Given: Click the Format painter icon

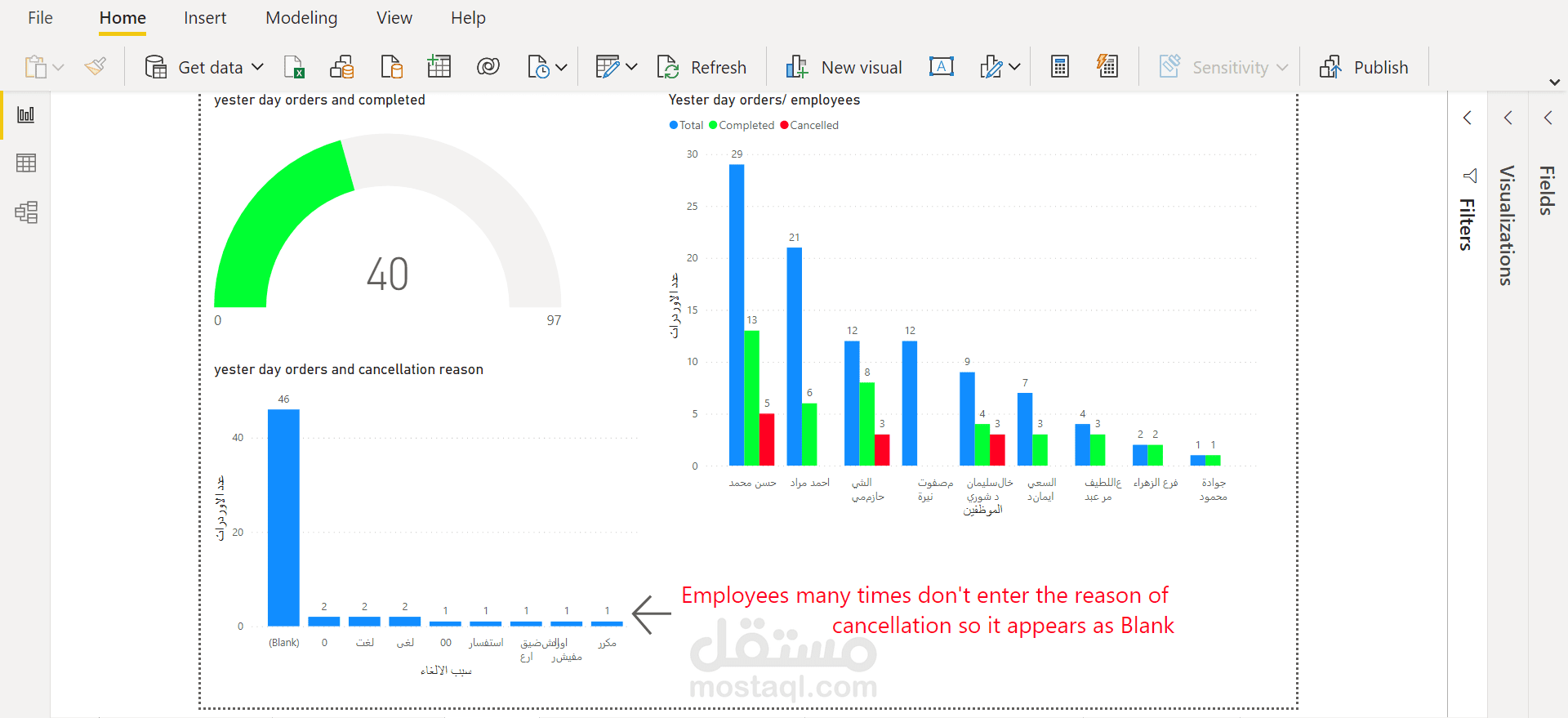Looking at the screenshot, I should (x=96, y=66).
